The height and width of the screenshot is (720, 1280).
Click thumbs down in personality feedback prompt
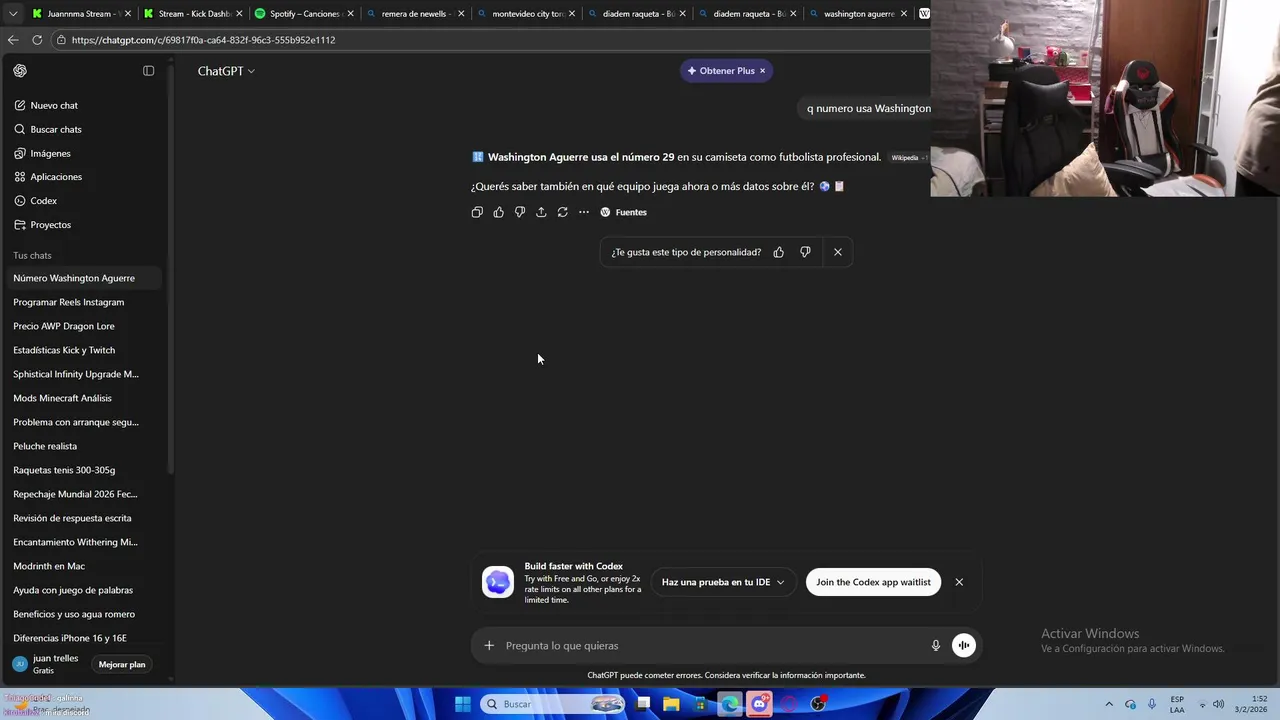[x=805, y=252]
